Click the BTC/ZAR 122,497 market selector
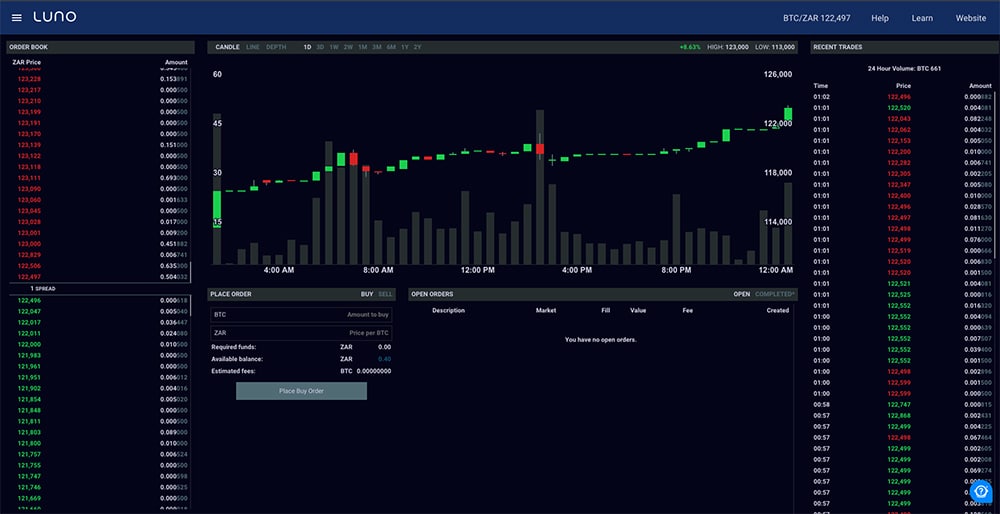 coord(816,18)
